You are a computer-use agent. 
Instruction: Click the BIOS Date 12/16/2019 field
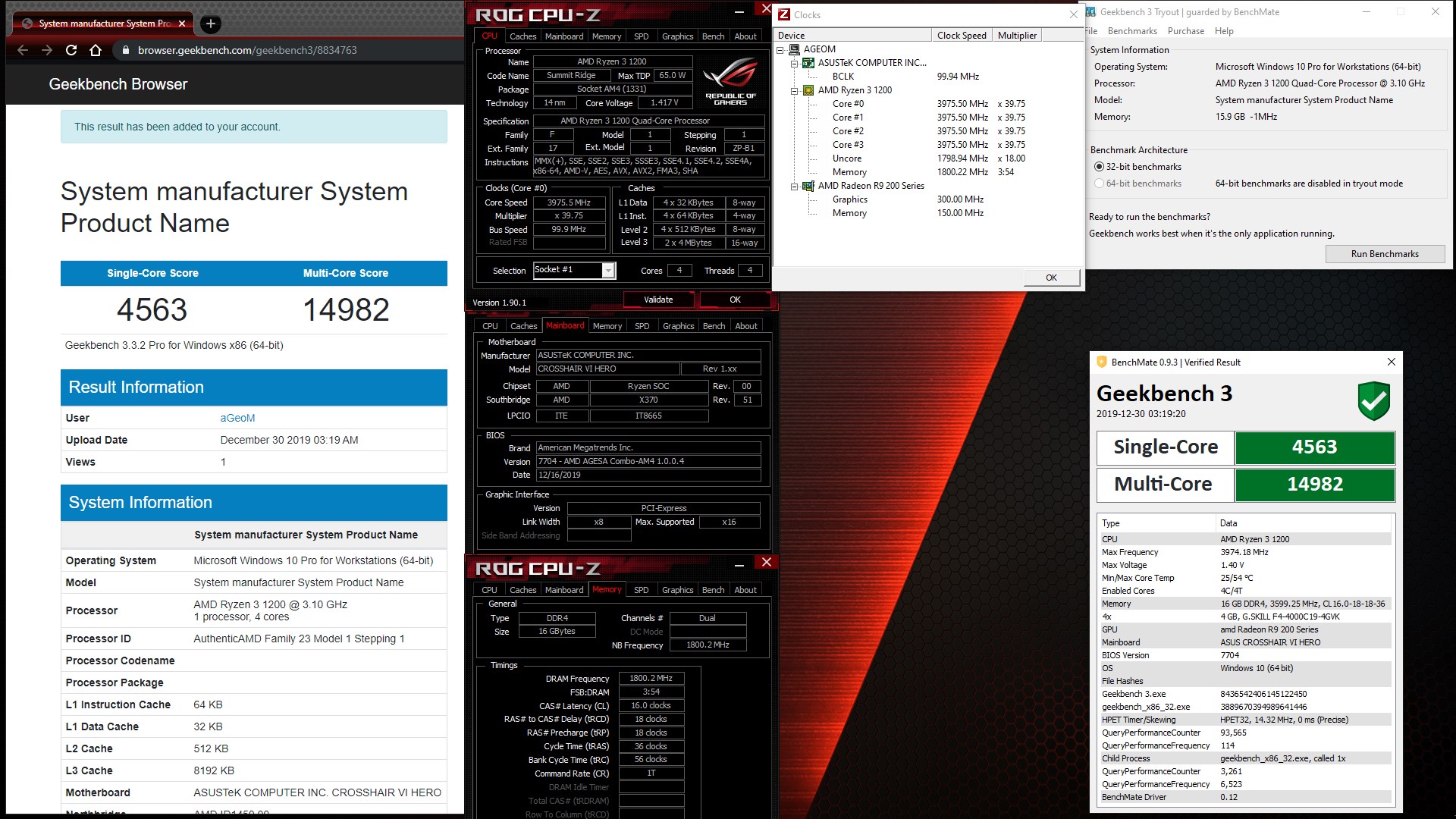click(x=648, y=475)
